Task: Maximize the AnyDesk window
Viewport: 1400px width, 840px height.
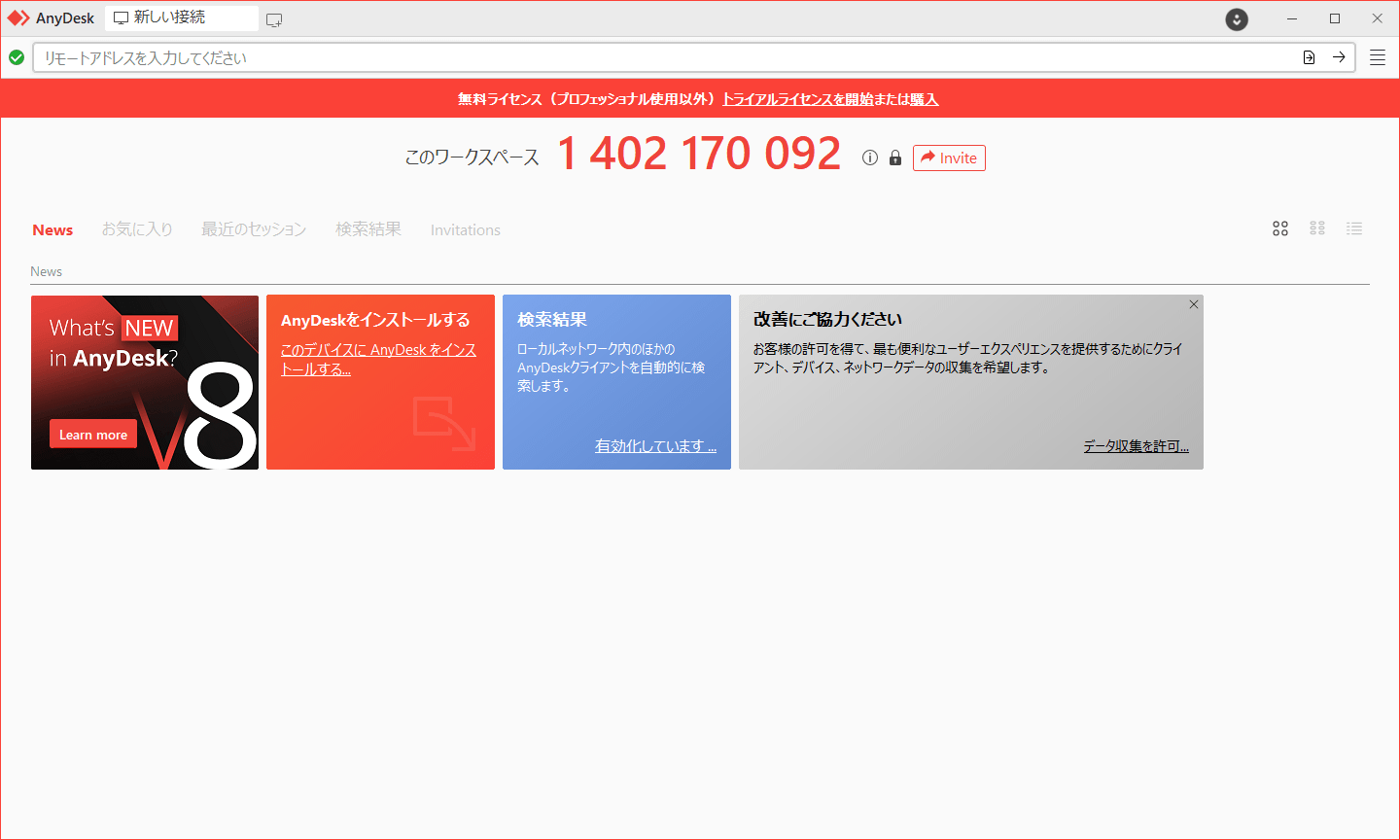Action: 1335,18
